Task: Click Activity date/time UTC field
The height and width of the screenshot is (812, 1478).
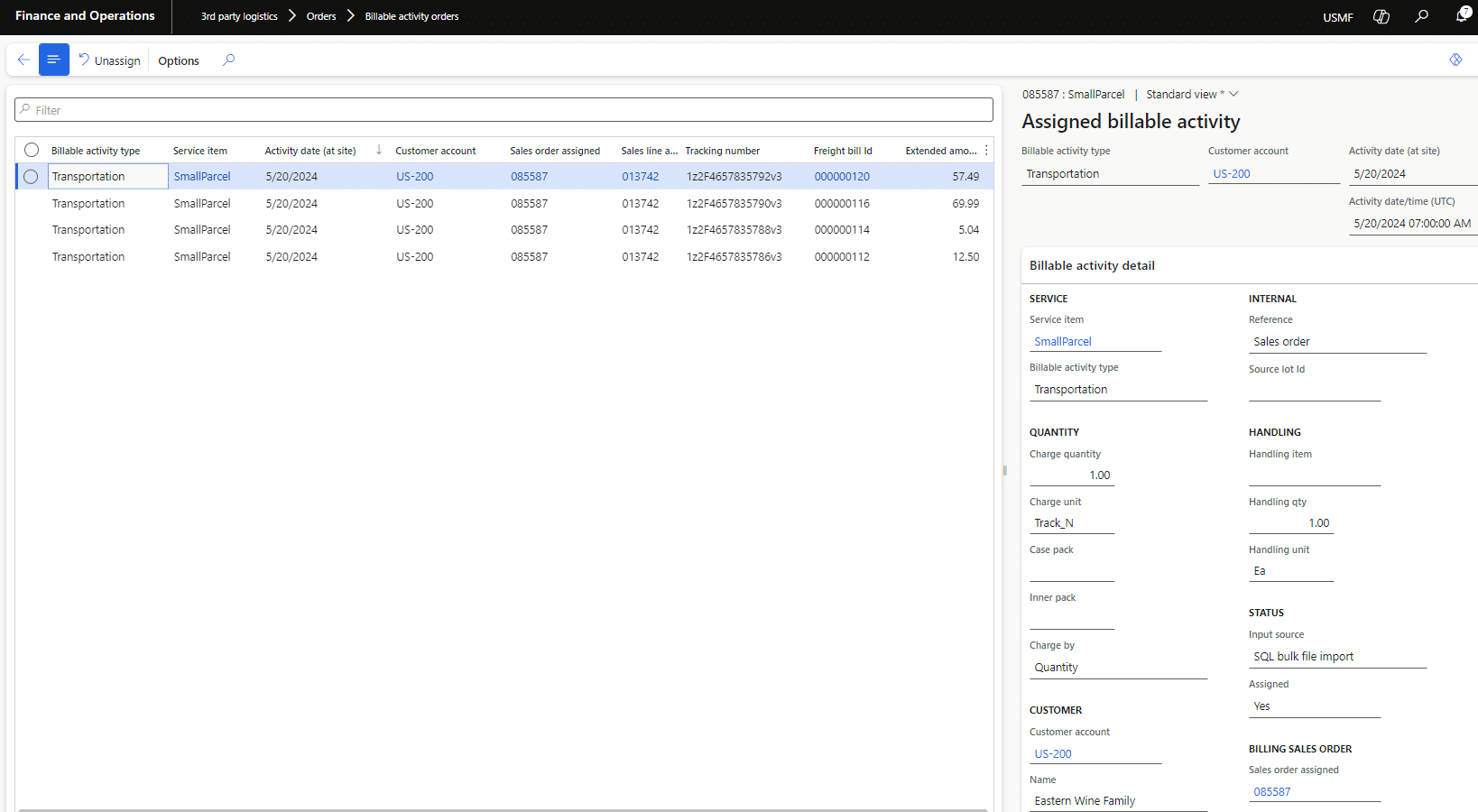Action: coord(1412,224)
